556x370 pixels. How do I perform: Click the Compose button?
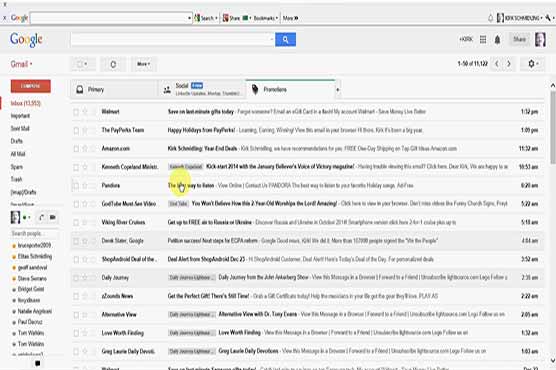[x=30, y=86]
